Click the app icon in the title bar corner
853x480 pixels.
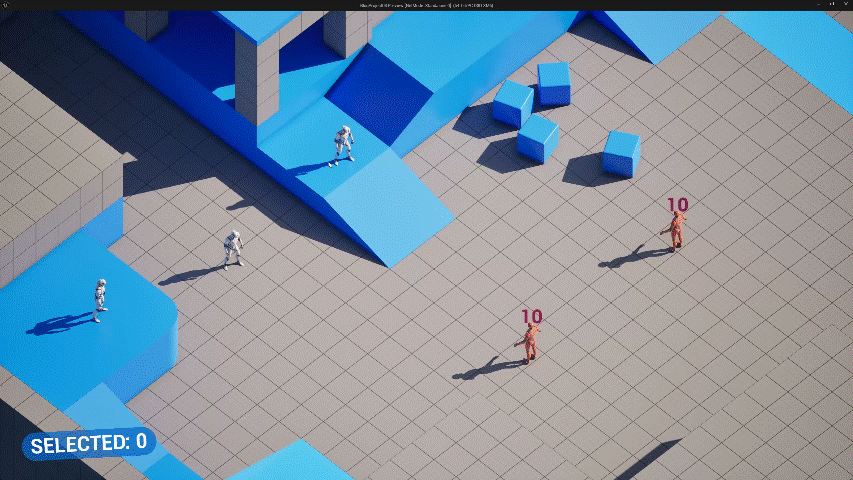[6, 5]
